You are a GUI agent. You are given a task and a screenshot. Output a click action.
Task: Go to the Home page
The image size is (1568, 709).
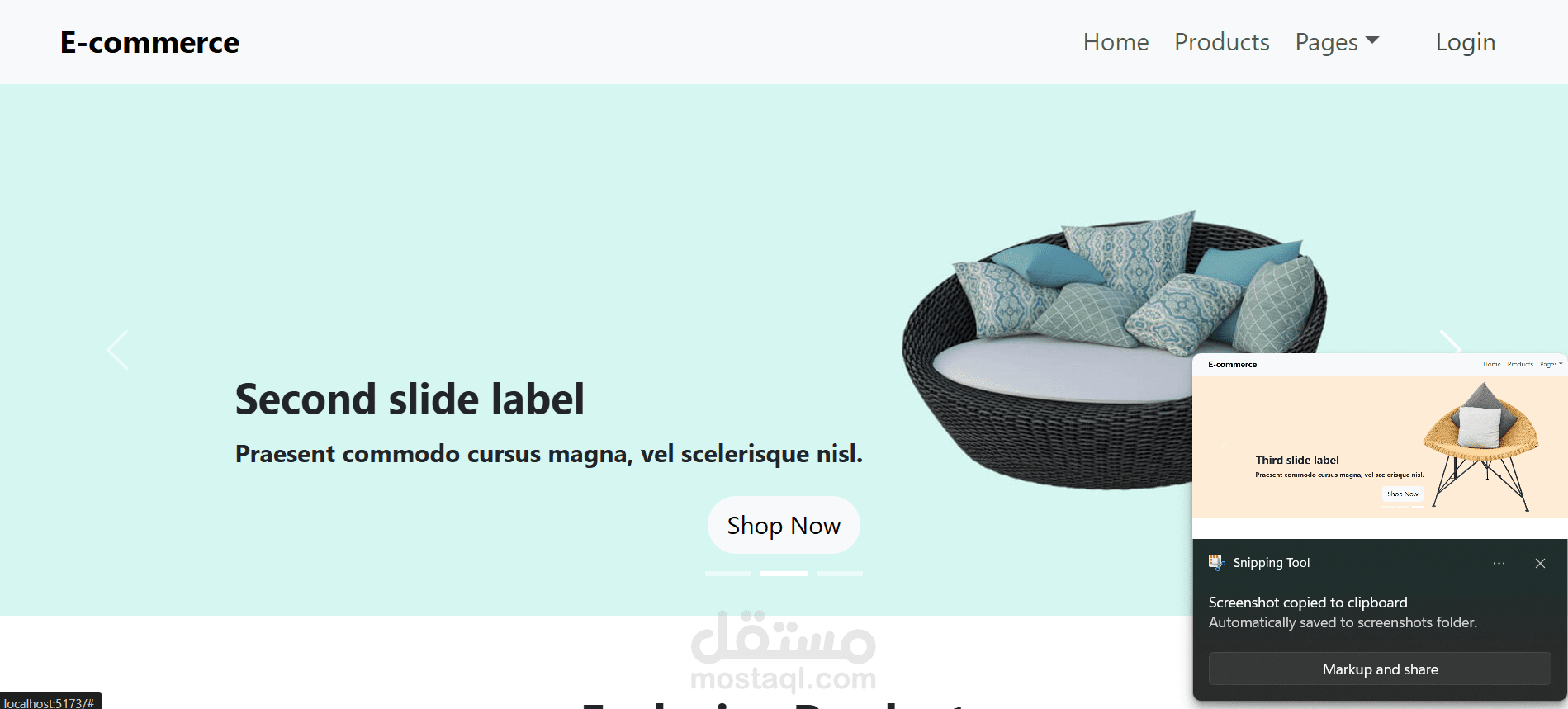pyautogui.click(x=1116, y=42)
